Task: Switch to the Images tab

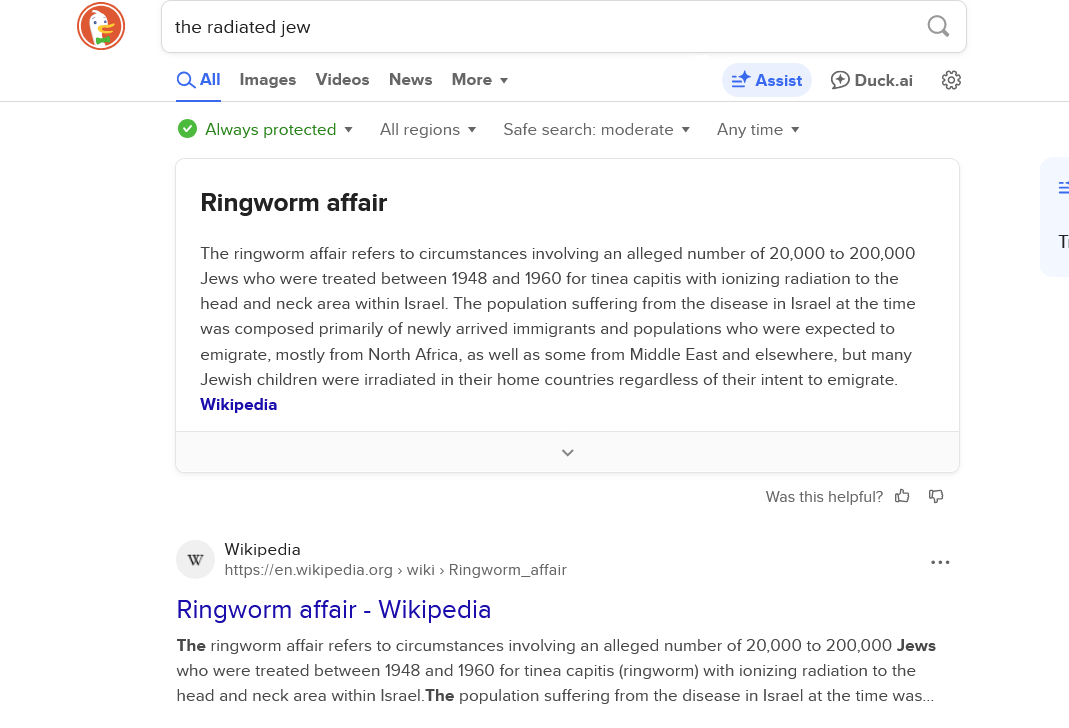Action: (x=268, y=80)
